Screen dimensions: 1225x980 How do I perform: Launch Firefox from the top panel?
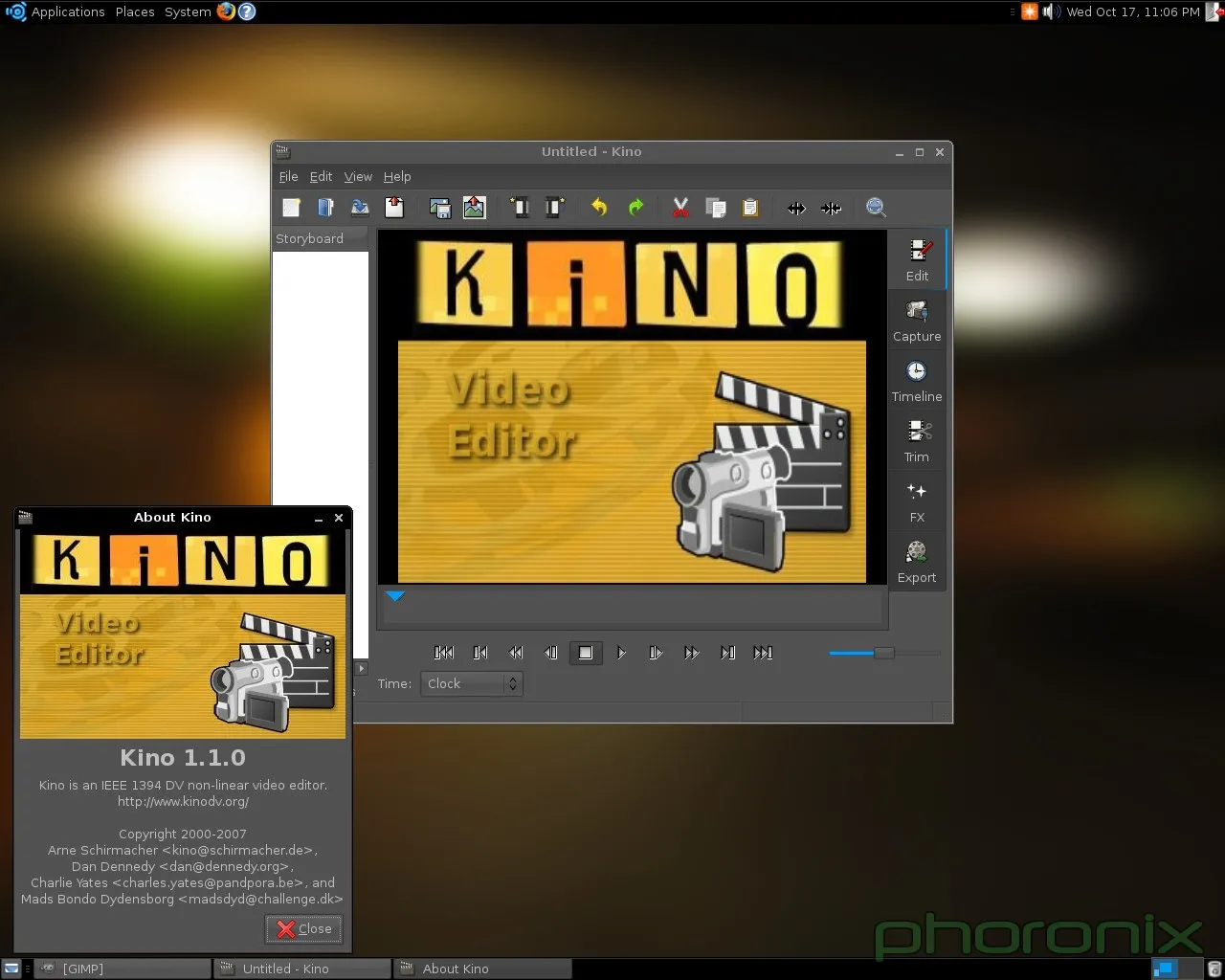click(x=226, y=11)
